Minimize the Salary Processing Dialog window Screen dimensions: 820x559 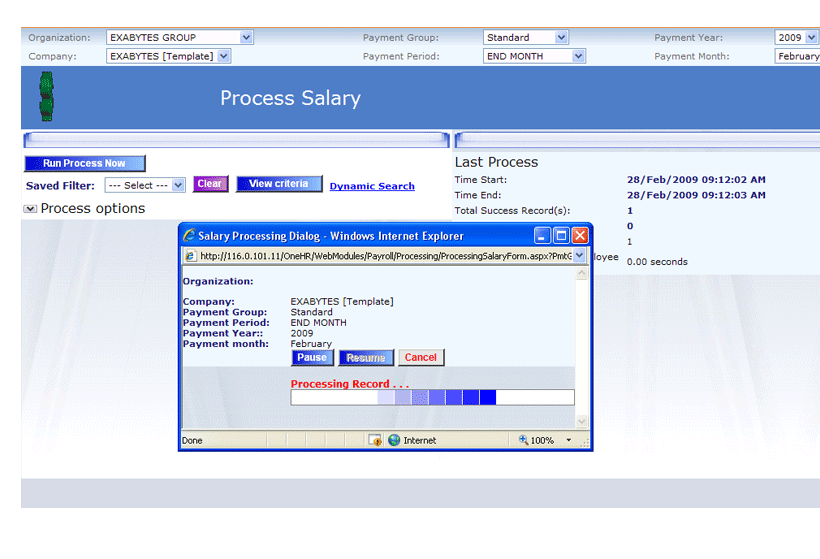coord(542,236)
